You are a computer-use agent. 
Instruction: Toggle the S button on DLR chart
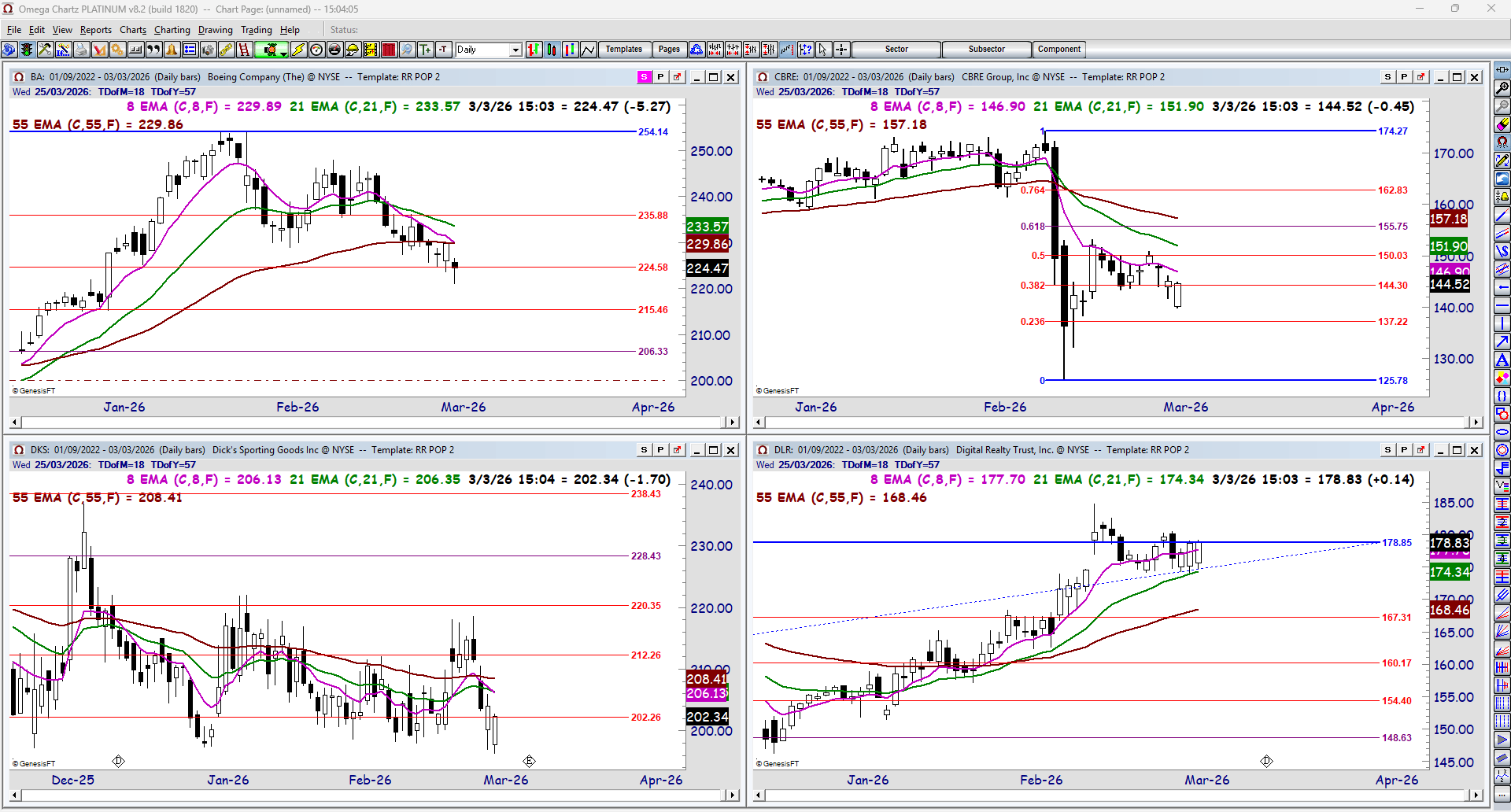coord(1387,450)
